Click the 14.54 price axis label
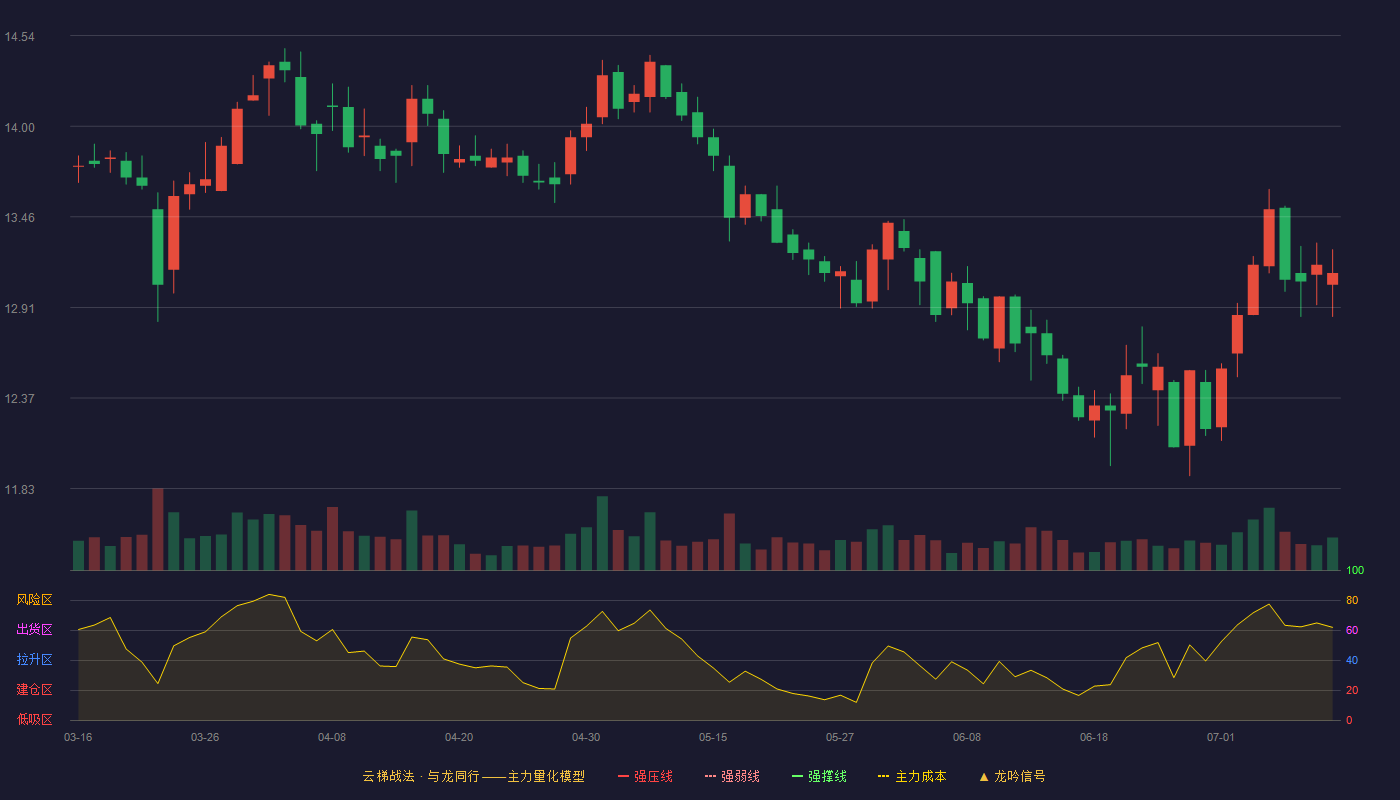The height and width of the screenshot is (800, 1400). [x=19, y=37]
